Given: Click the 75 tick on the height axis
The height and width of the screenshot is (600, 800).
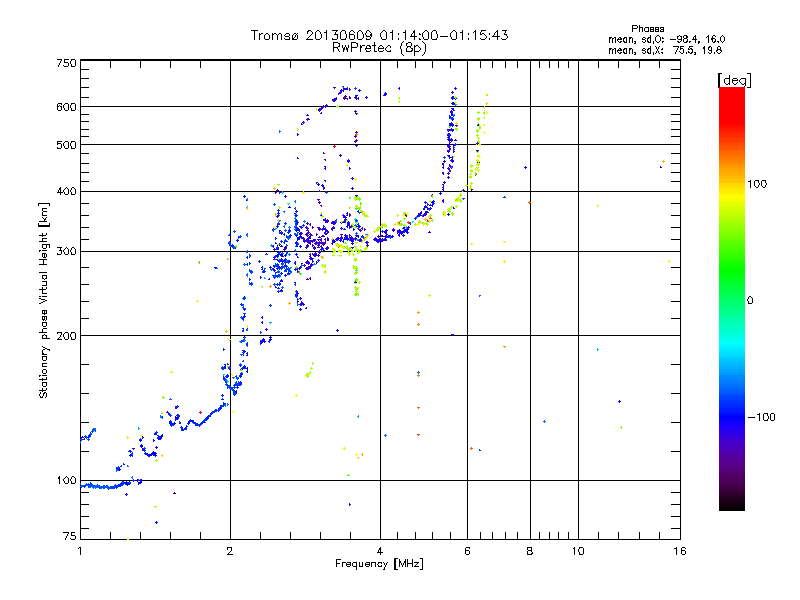Looking at the screenshot, I should (x=69, y=538).
